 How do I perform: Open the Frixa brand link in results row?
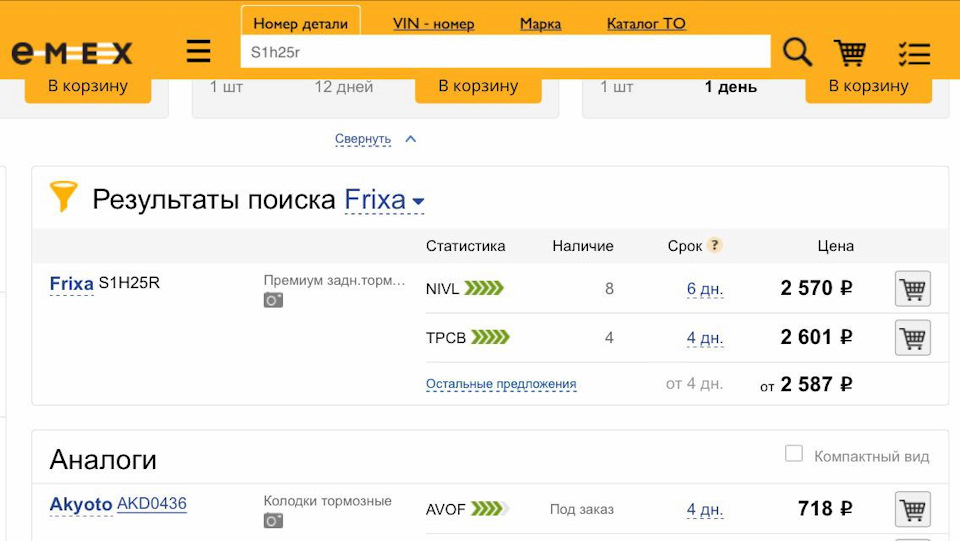pos(71,283)
